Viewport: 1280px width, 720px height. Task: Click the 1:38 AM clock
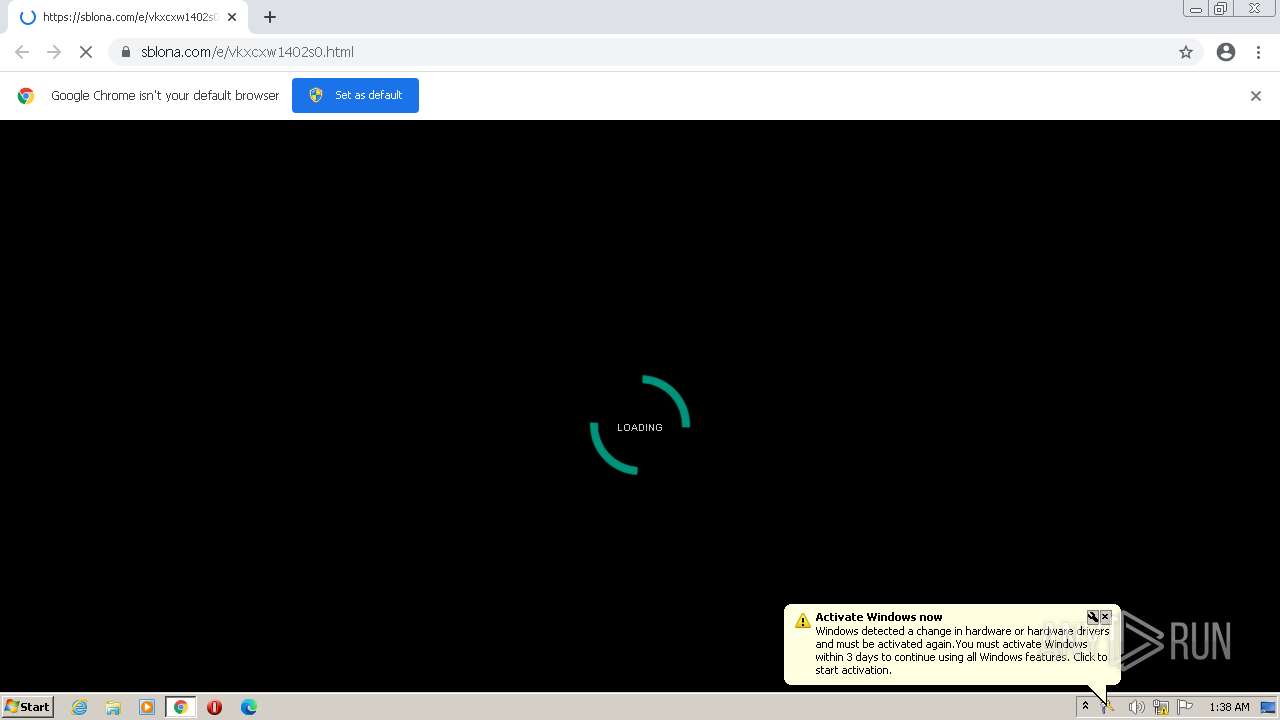tap(1229, 707)
